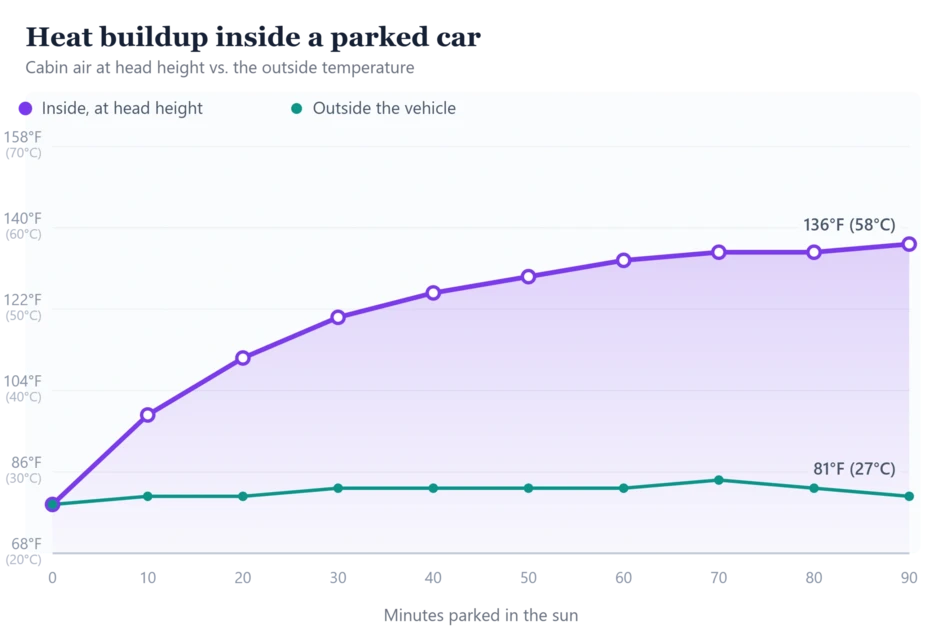Click the purple legend dot
The height and width of the screenshot is (636, 940).
point(25,108)
